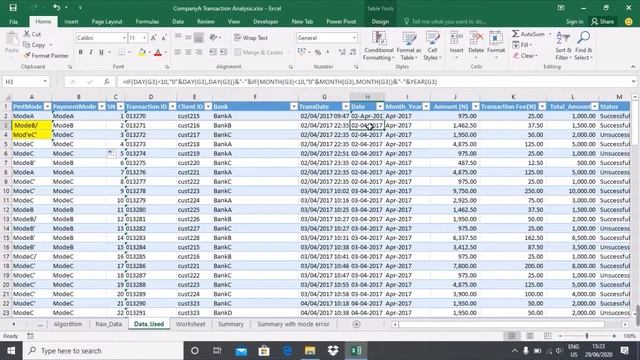Open the Name Box dropdown arrow
The image size is (640, 360).
coord(45,82)
